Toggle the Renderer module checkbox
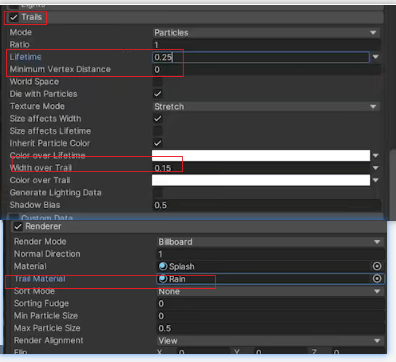396x362 pixels. pos(18,227)
